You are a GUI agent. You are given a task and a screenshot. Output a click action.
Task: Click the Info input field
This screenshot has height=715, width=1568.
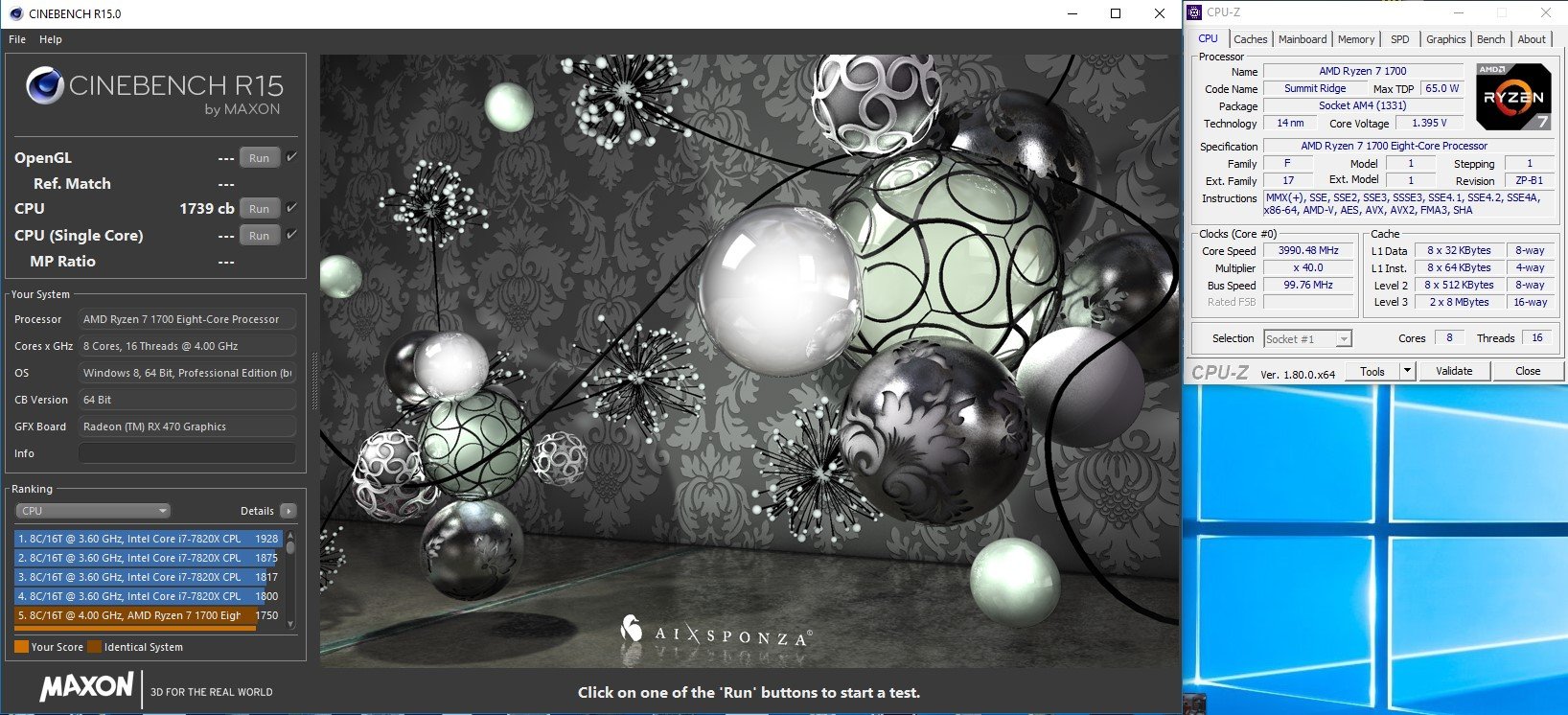(x=187, y=453)
